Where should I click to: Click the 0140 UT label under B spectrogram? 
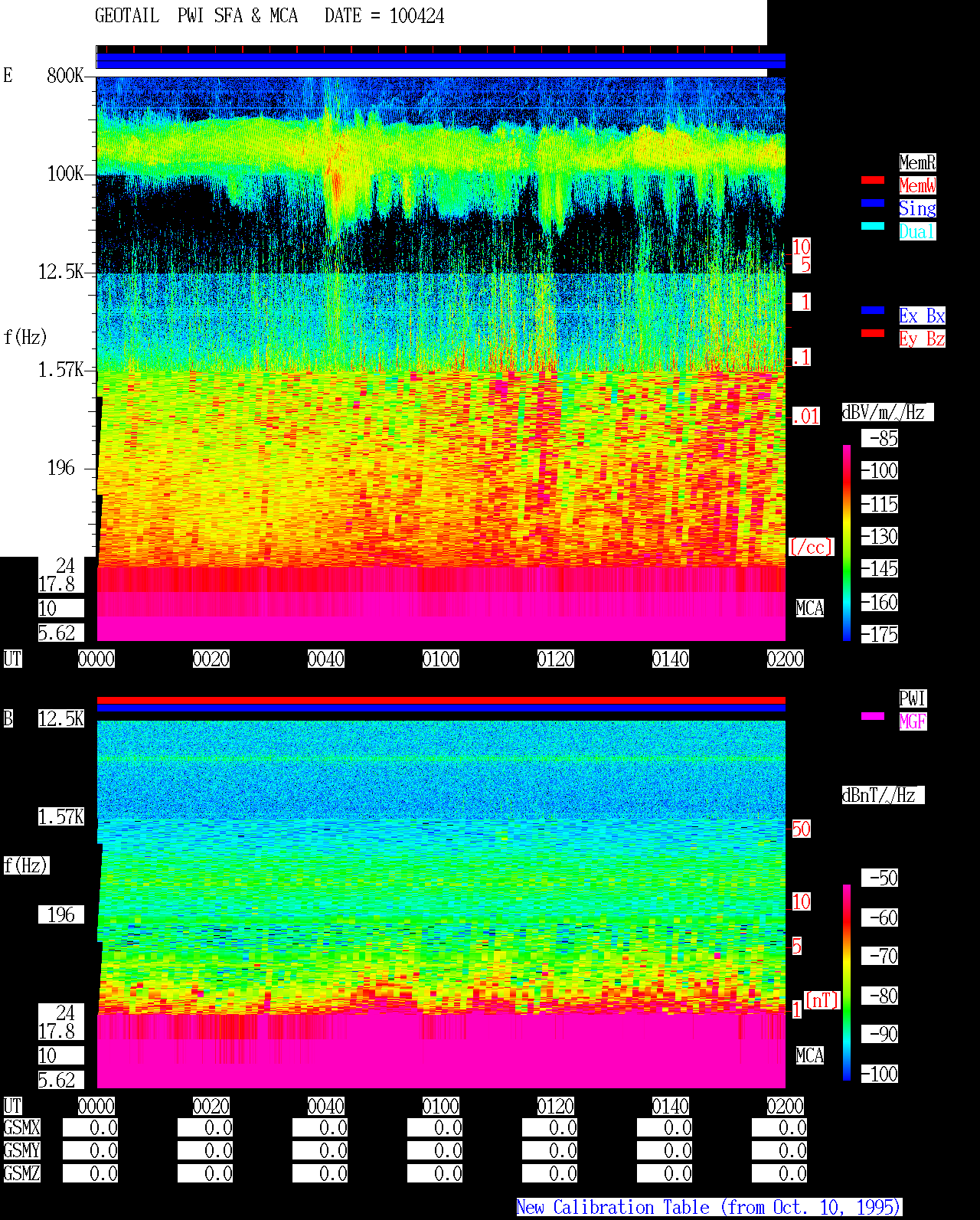pyautogui.click(x=671, y=1106)
